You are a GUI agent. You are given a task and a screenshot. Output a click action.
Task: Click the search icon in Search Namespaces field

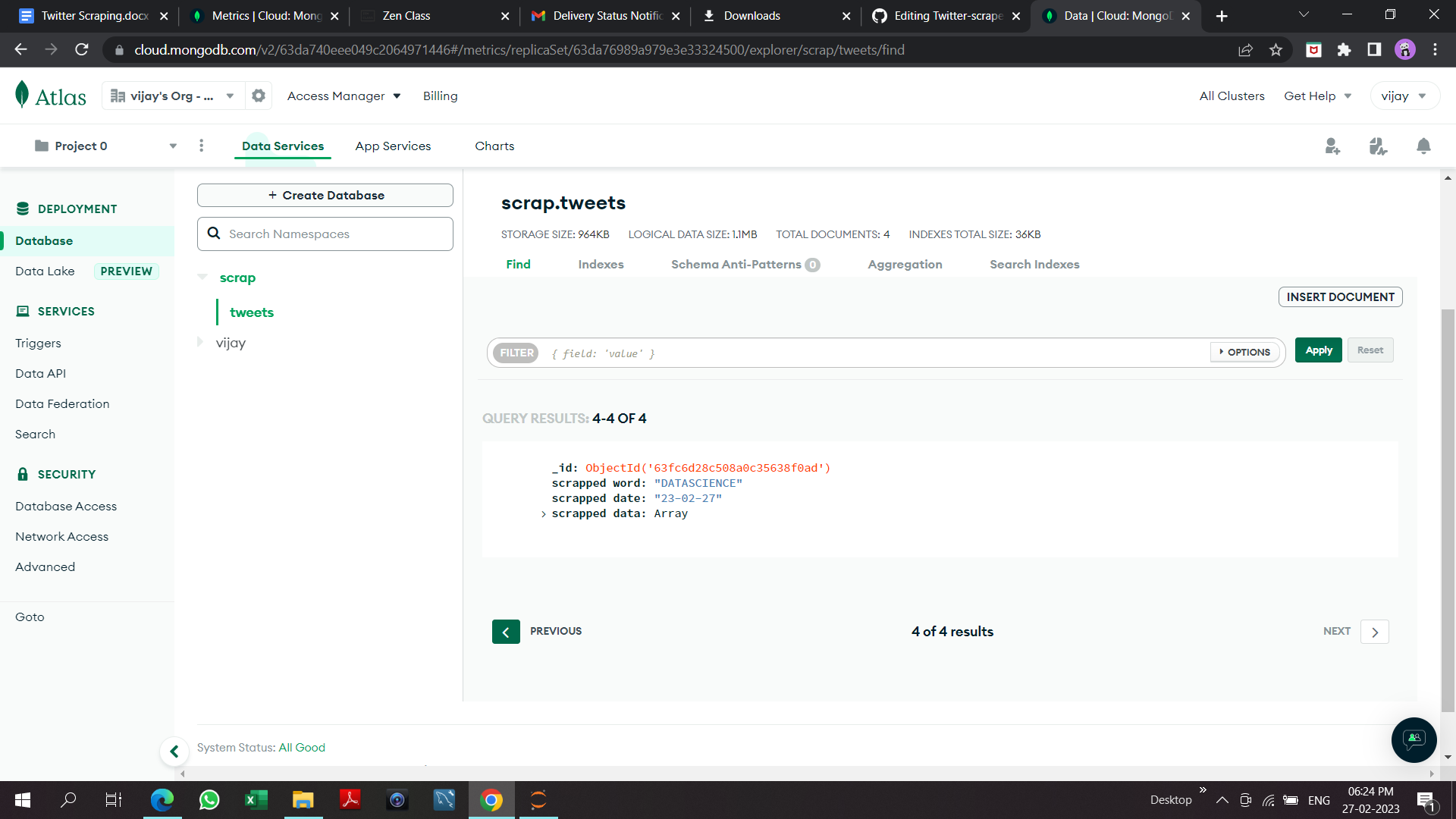(x=214, y=234)
